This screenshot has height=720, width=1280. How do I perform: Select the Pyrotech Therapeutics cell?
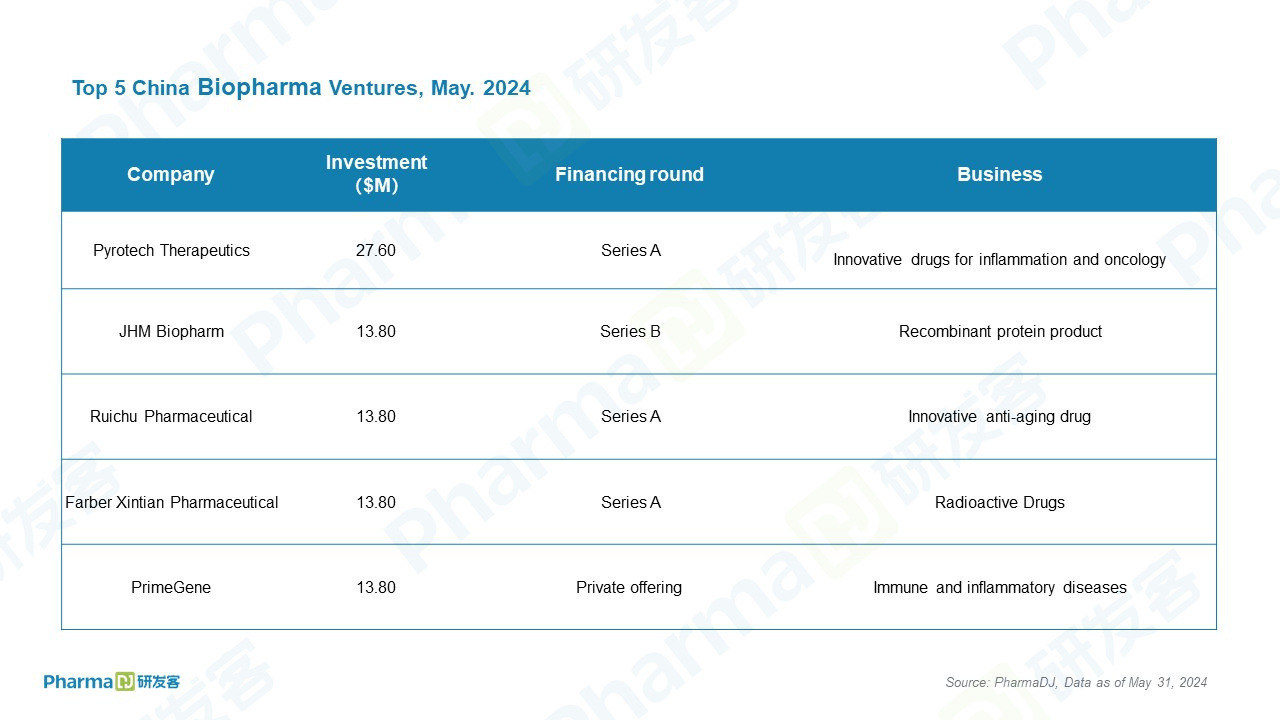tap(171, 250)
